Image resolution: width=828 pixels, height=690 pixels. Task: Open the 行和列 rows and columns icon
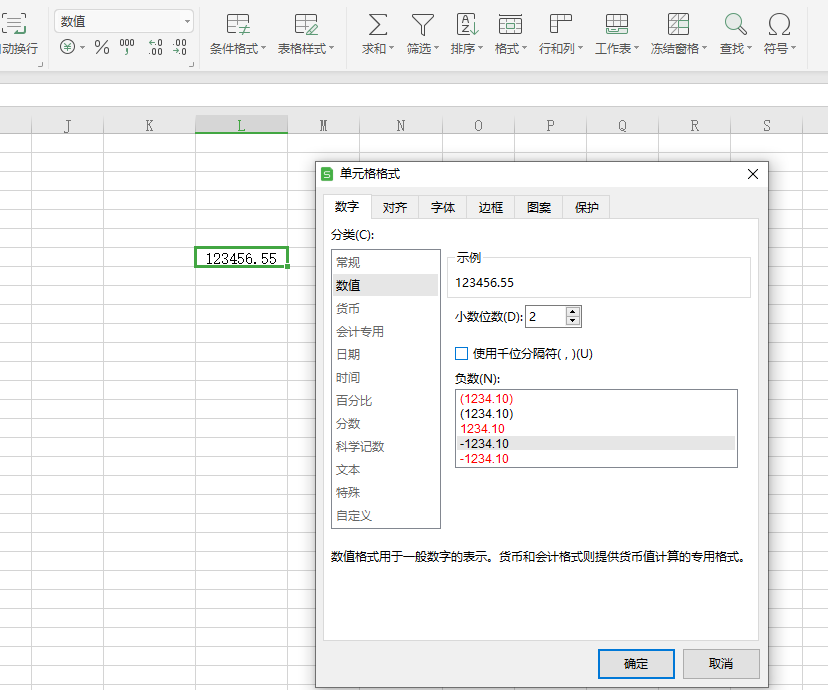(x=560, y=25)
